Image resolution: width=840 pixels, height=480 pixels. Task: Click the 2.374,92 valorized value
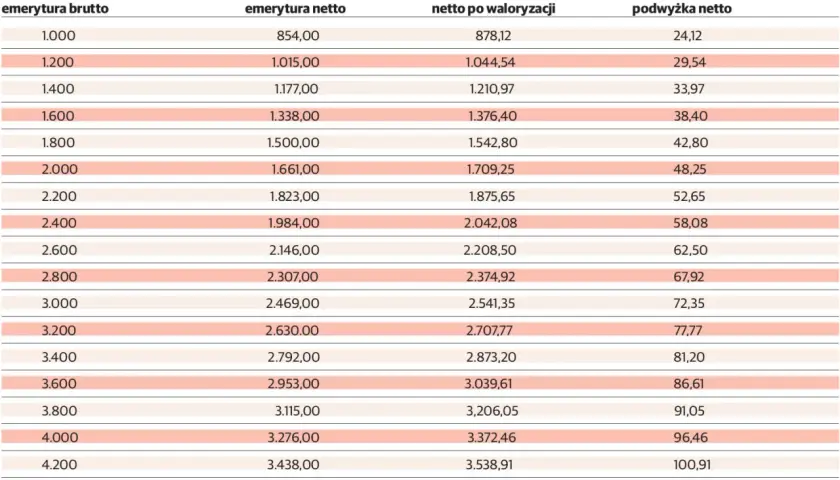[x=491, y=276]
